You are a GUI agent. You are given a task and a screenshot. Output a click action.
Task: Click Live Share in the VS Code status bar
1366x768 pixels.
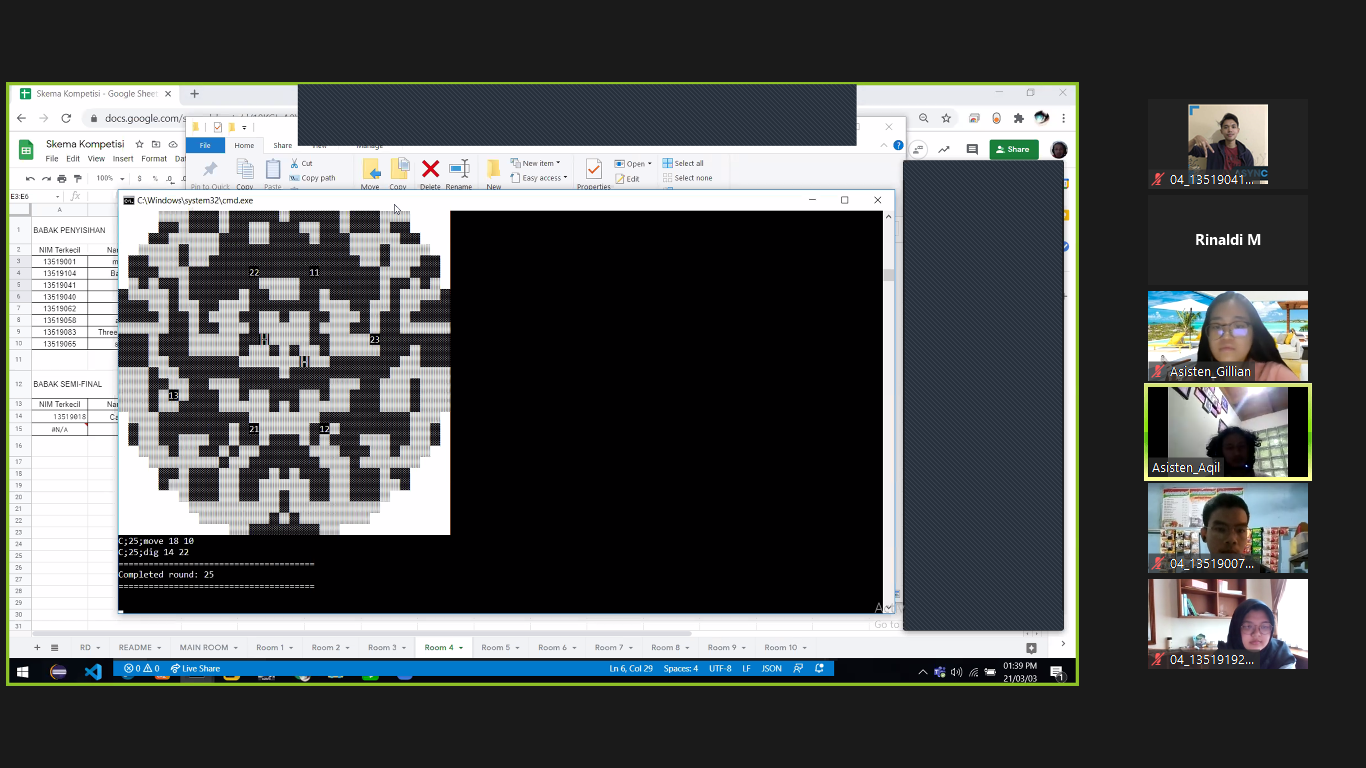(195, 668)
